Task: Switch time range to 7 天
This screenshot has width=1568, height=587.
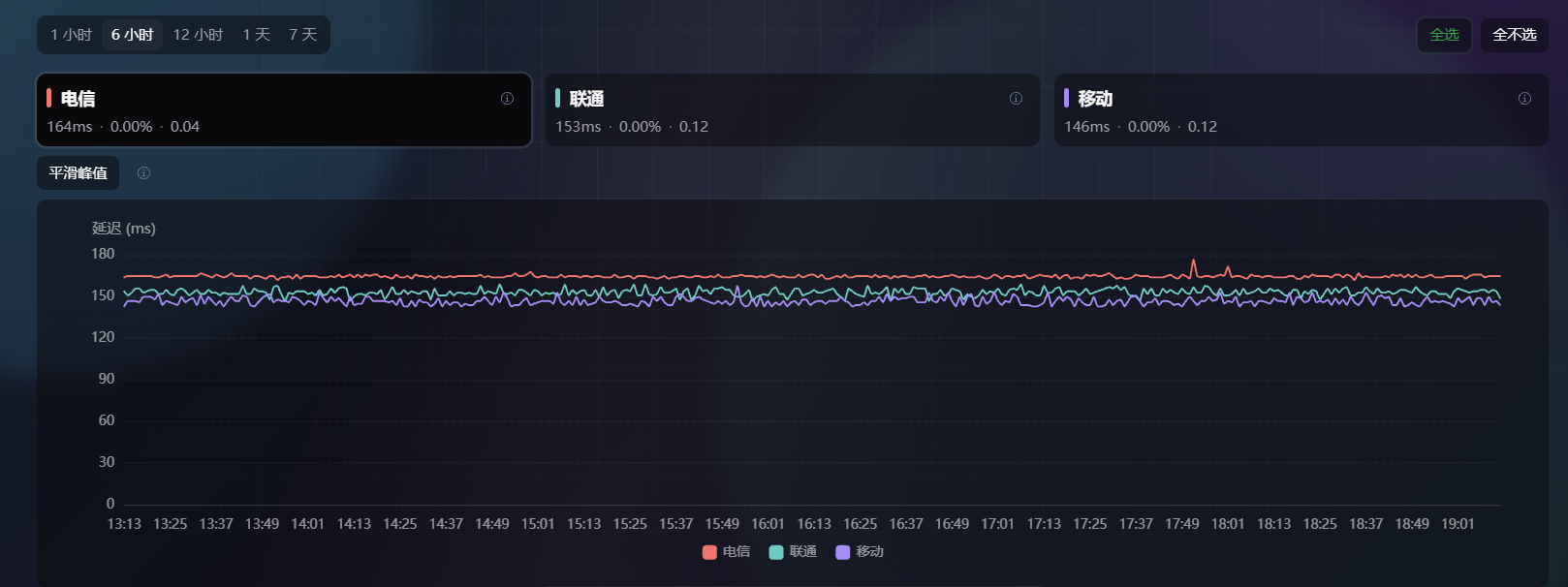Action: click(x=302, y=35)
